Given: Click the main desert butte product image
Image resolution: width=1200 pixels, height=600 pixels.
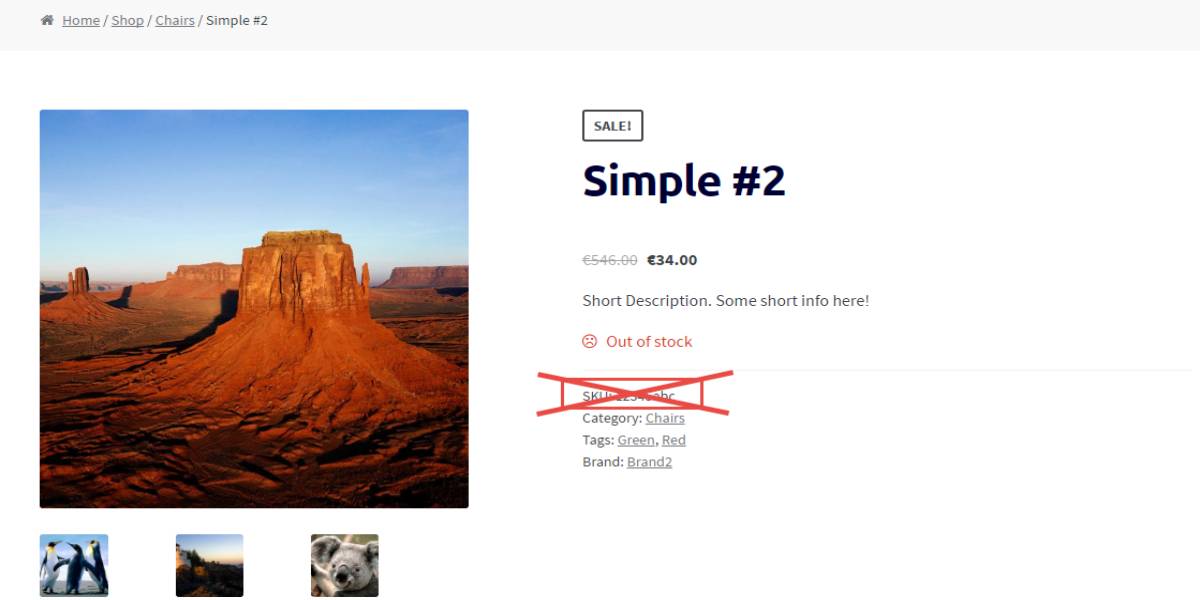Looking at the screenshot, I should 254,309.
